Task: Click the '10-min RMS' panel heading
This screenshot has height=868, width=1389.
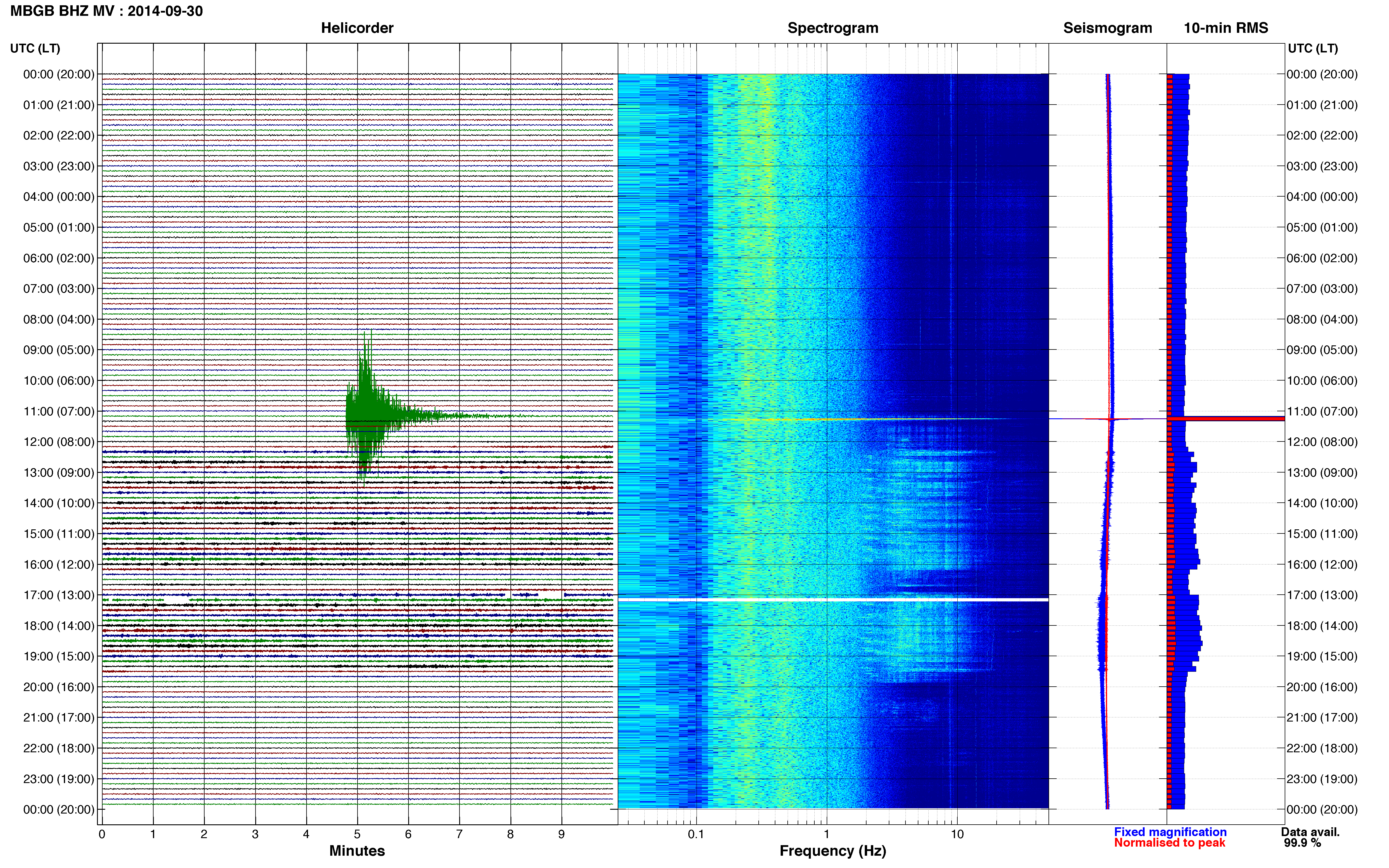Action: [x=1226, y=28]
